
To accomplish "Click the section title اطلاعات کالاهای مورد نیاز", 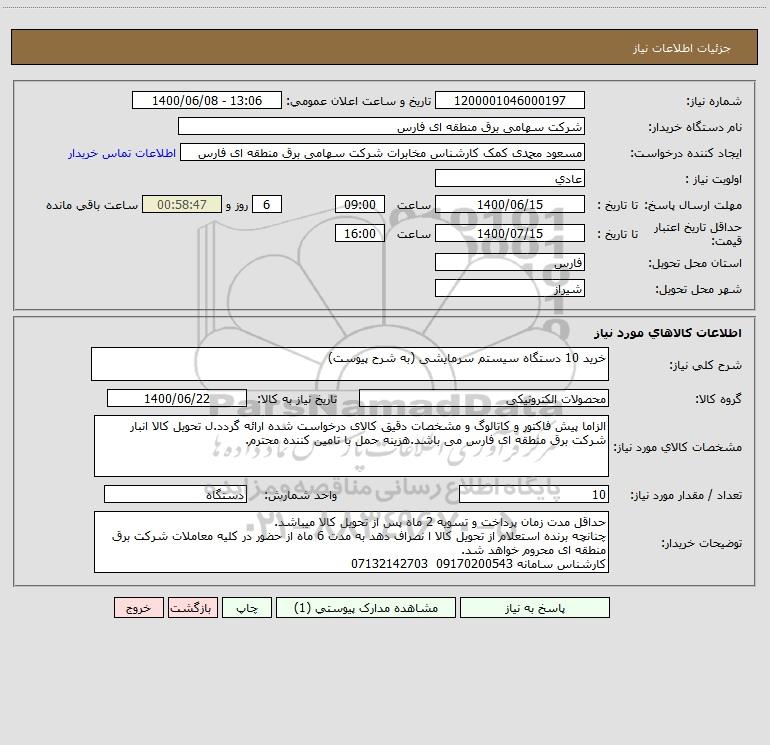I will pyautogui.click(x=668, y=333).
